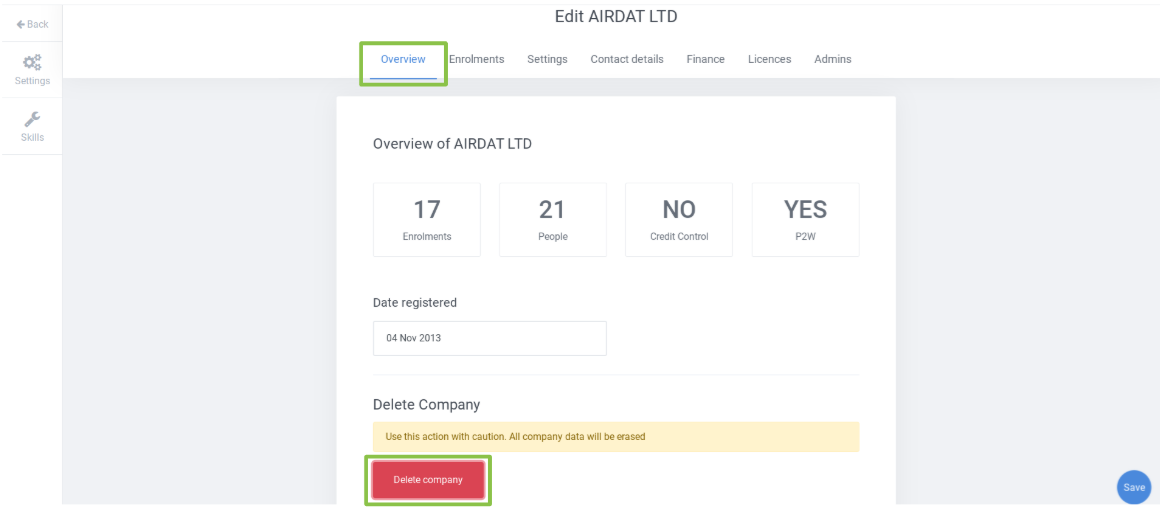Click the Overview of AIRDAT LTD heading

pyautogui.click(x=452, y=144)
